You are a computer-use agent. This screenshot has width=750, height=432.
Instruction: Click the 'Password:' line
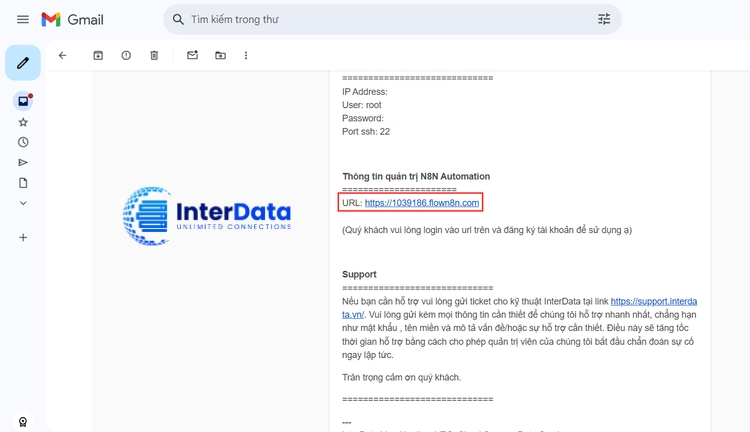pyautogui.click(x=363, y=118)
